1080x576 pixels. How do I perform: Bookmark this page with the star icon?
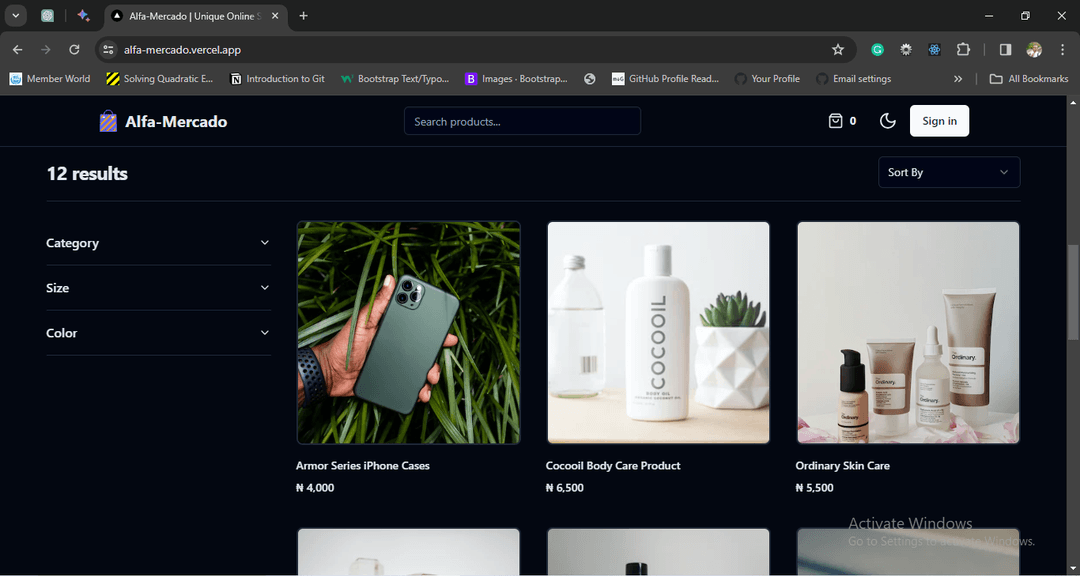[x=838, y=50]
